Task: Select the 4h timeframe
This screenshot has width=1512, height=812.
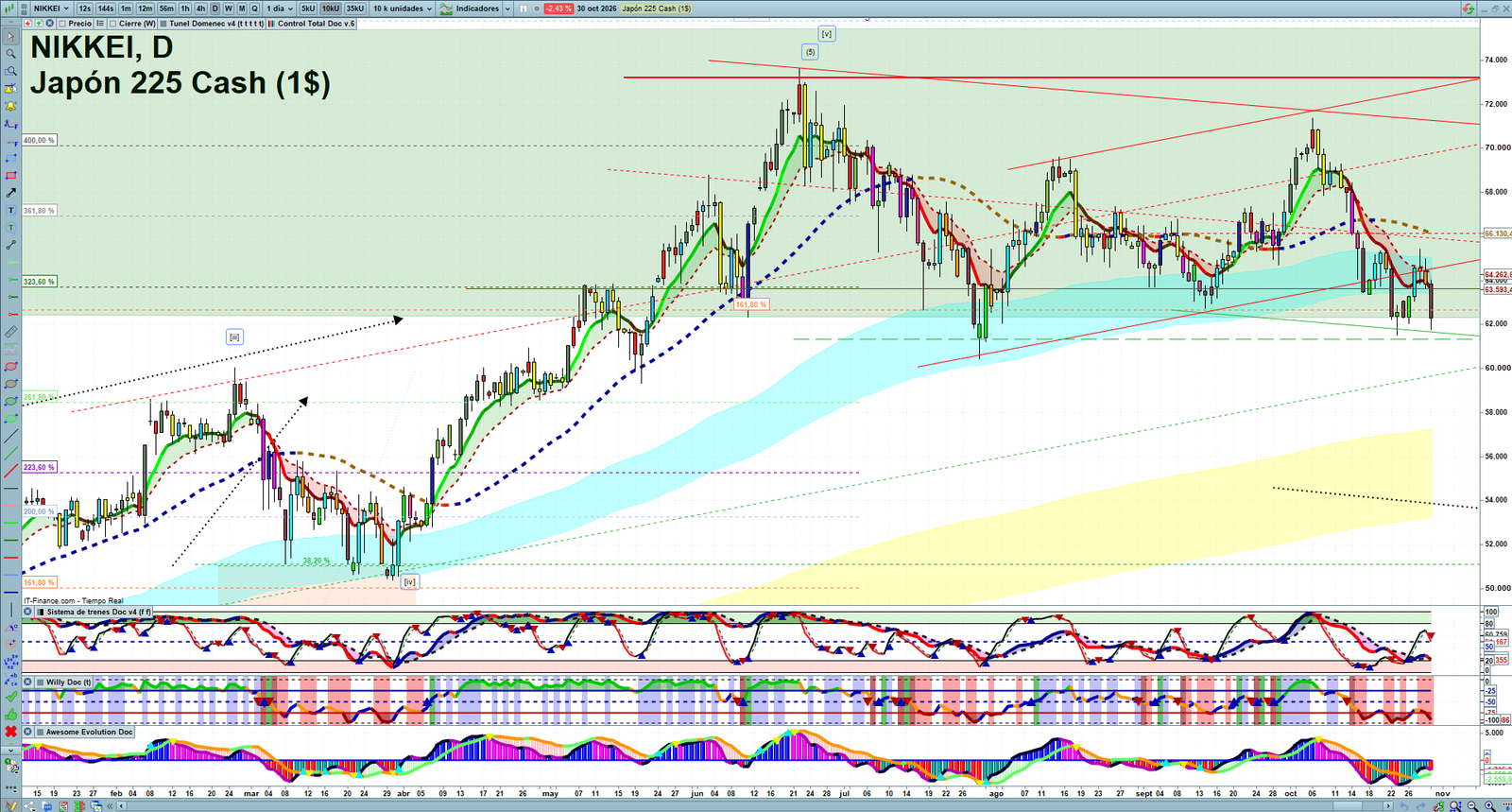Action: [x=200, y=9]
